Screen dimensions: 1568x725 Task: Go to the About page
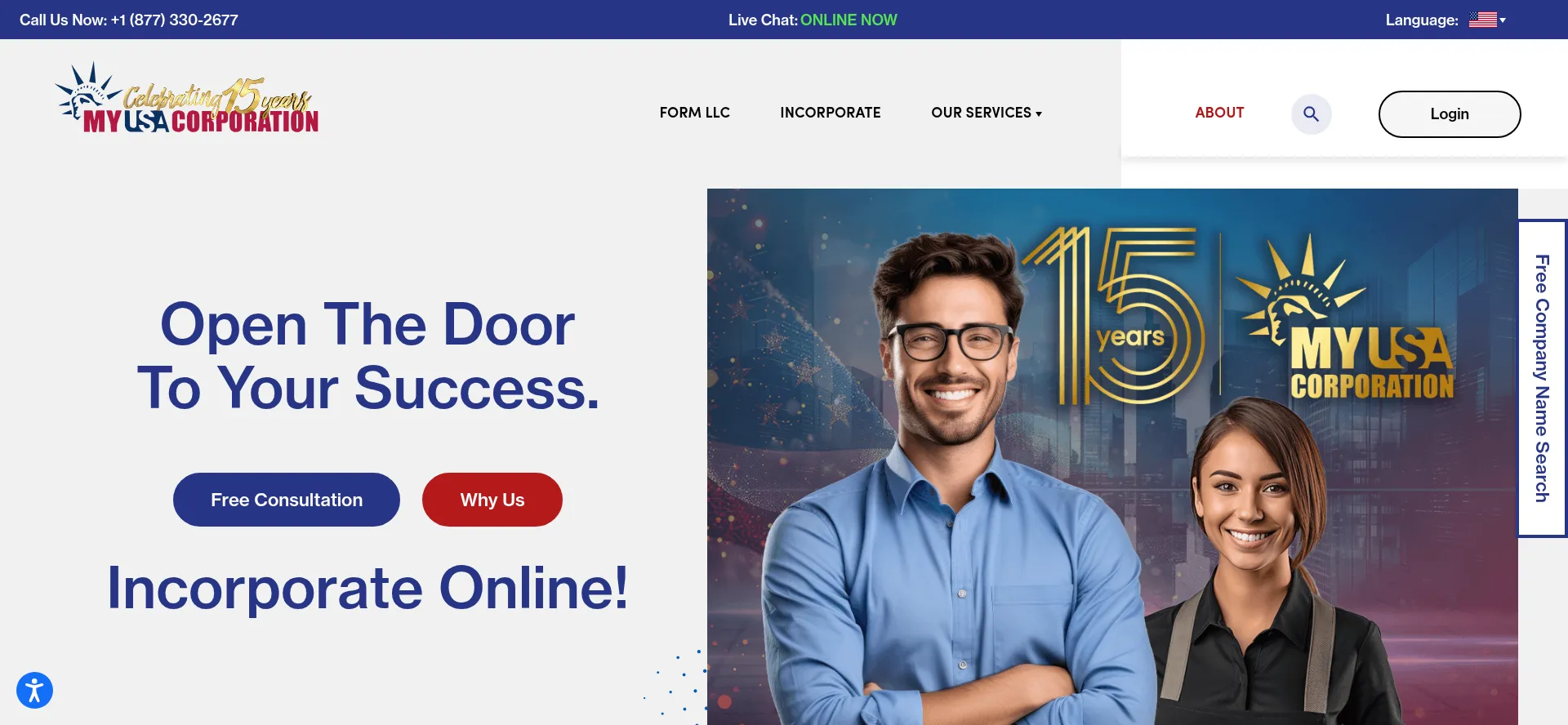coord(1219,113)
